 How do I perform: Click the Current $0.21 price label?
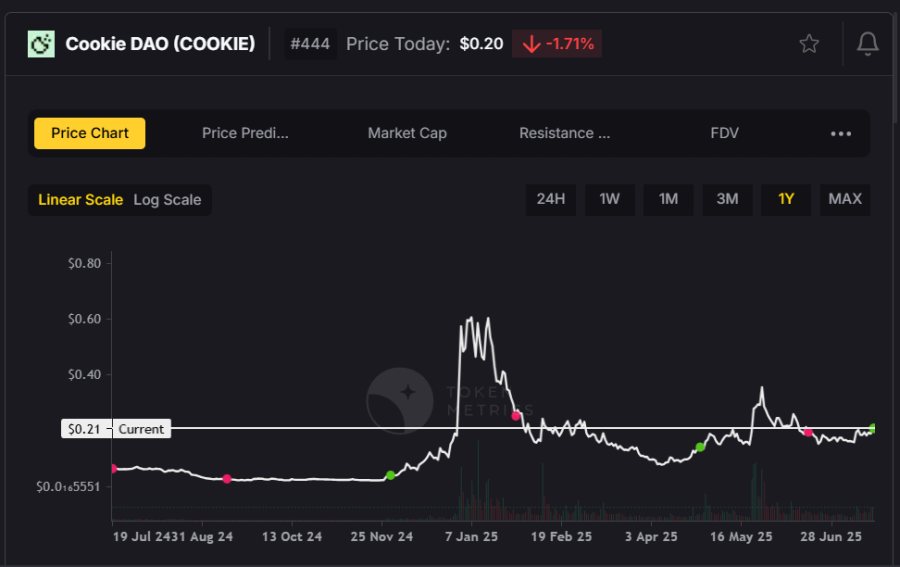116,429
